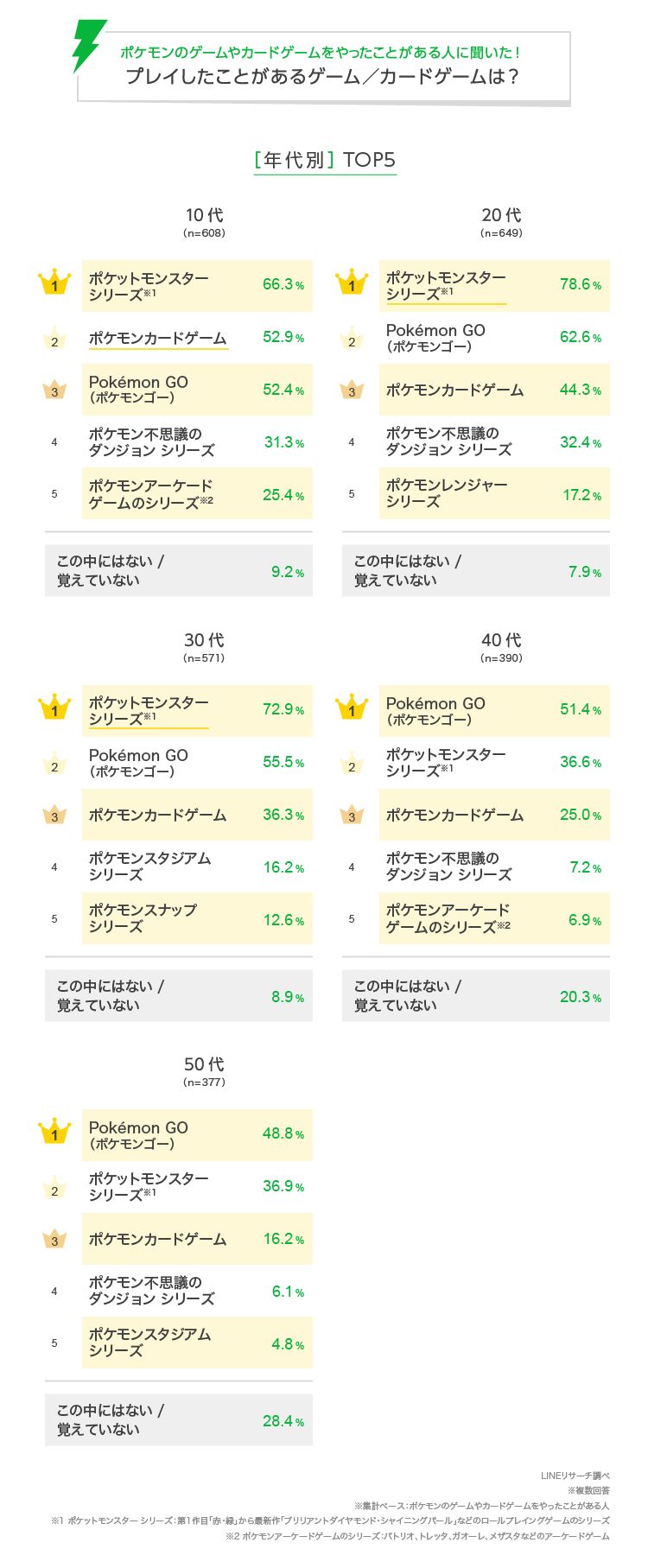The height and width of the screenshot is (1568, 648).
Task: Select the bronze rank 3 crown under 30代
Action: coord(54,815)
